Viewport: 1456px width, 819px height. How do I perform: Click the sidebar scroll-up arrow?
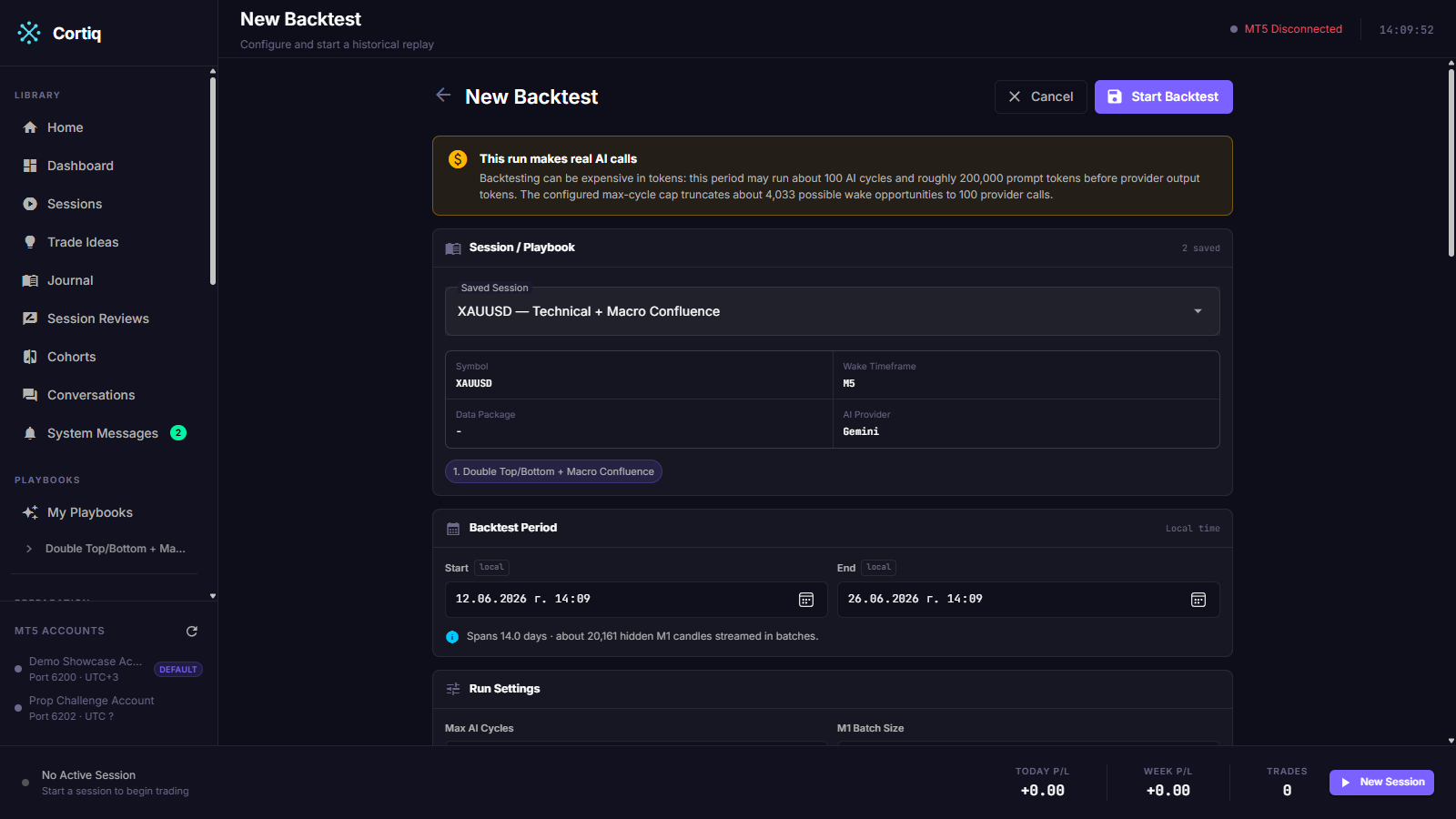pos(213,71)
